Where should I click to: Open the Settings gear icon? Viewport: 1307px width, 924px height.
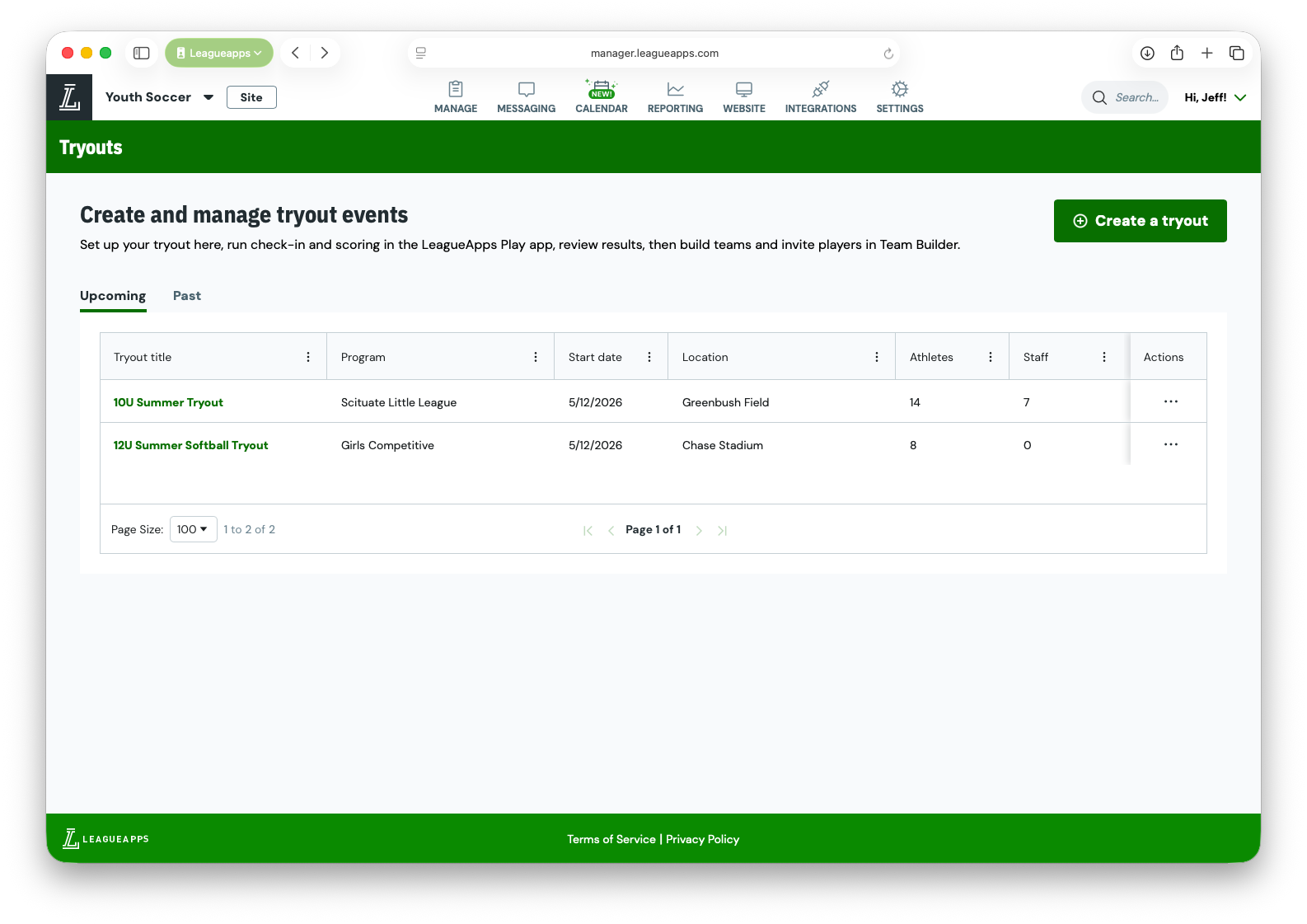(x=900, y=89)
